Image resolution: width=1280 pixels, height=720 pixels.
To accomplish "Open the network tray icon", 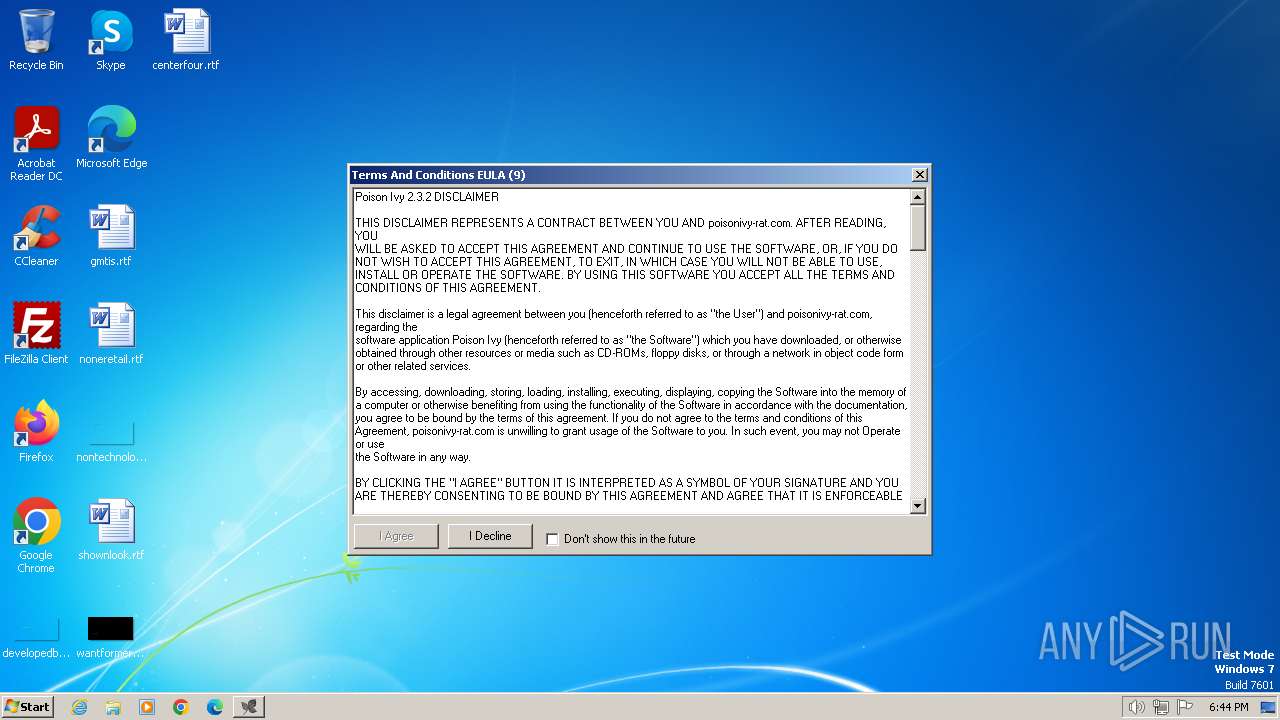I will [1161, 707].
